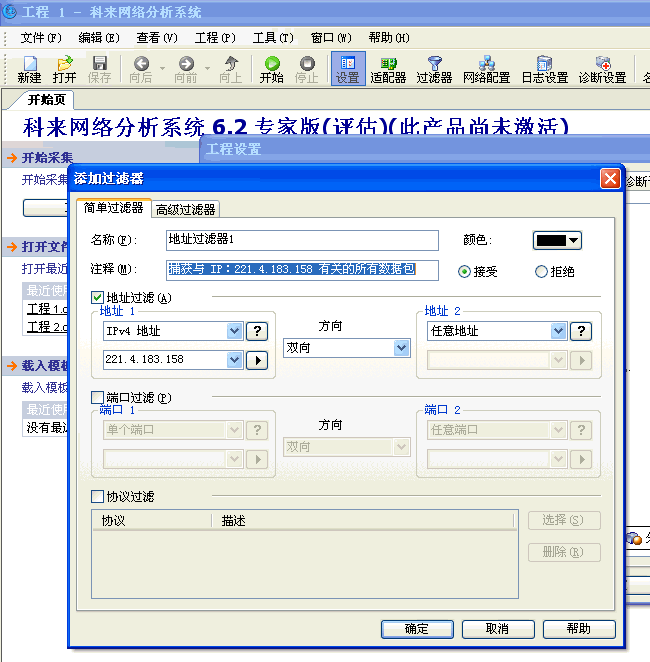Open the 网络配置 toolbar icon
Image resolution: width=650 pixels, height=662 pixels.
click(487, 69)
